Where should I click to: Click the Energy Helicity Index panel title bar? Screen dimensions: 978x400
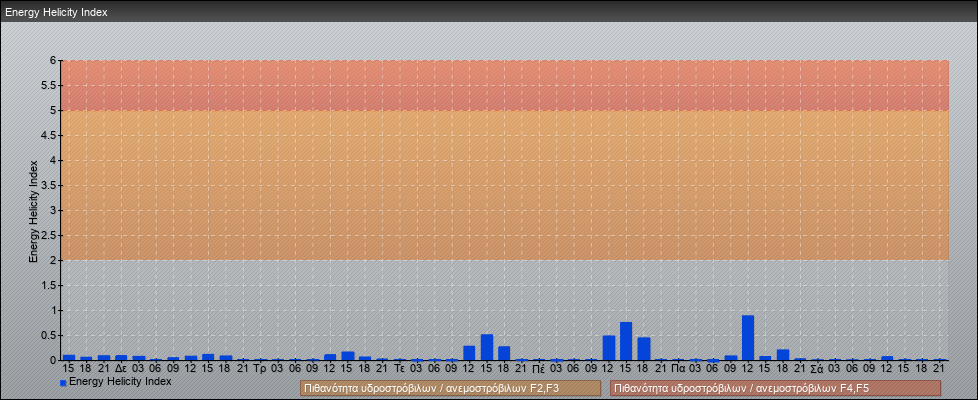(489, 12)
